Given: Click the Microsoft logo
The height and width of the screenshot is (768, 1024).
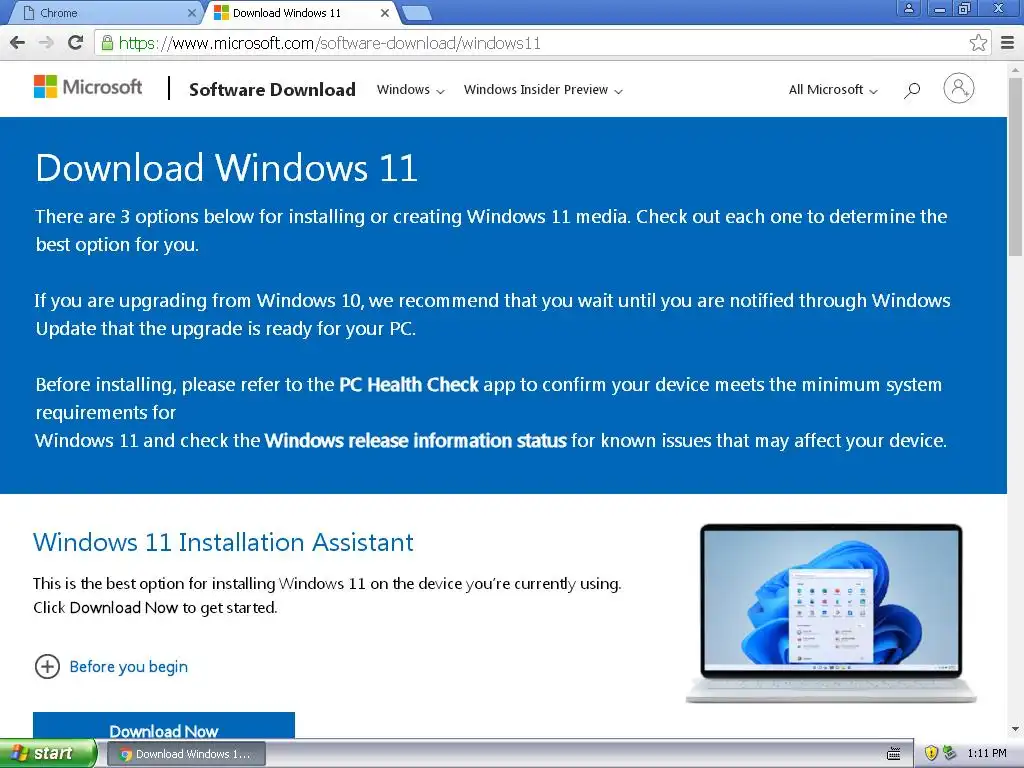Looking at the screenshot, I should point(88,87).
